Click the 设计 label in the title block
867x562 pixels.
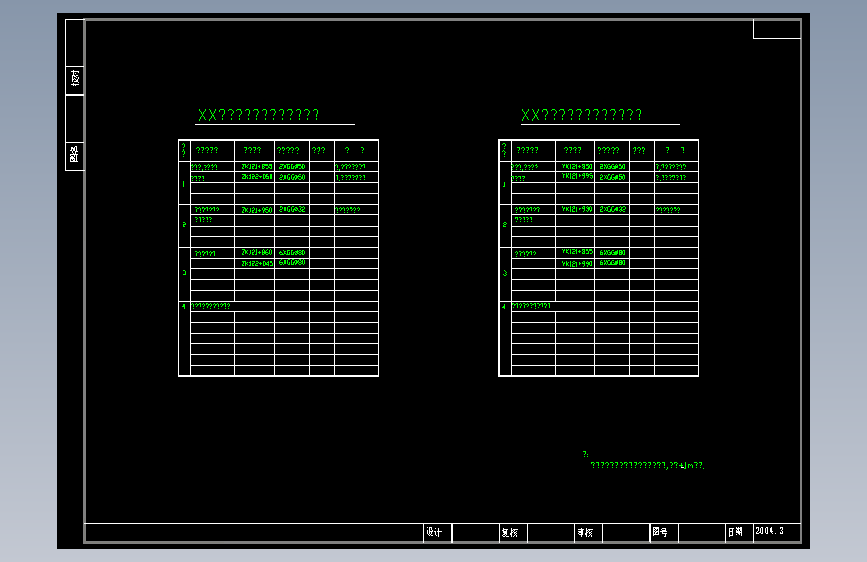(x=434, y=532)
